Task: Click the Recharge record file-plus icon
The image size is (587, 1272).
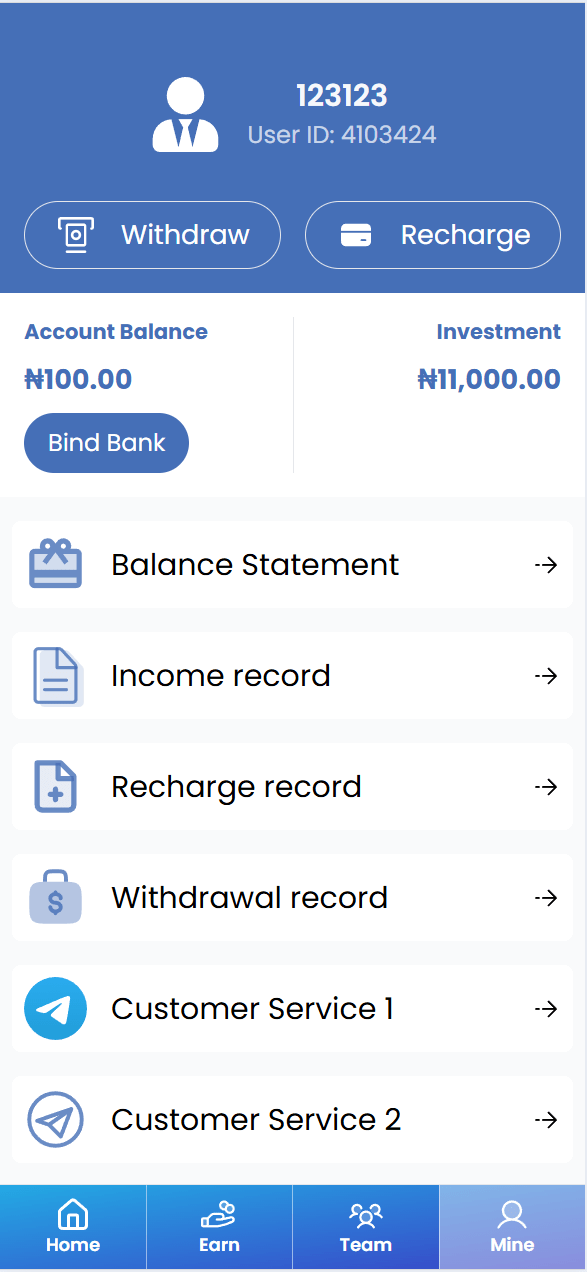Action: (x=56, y=787)
